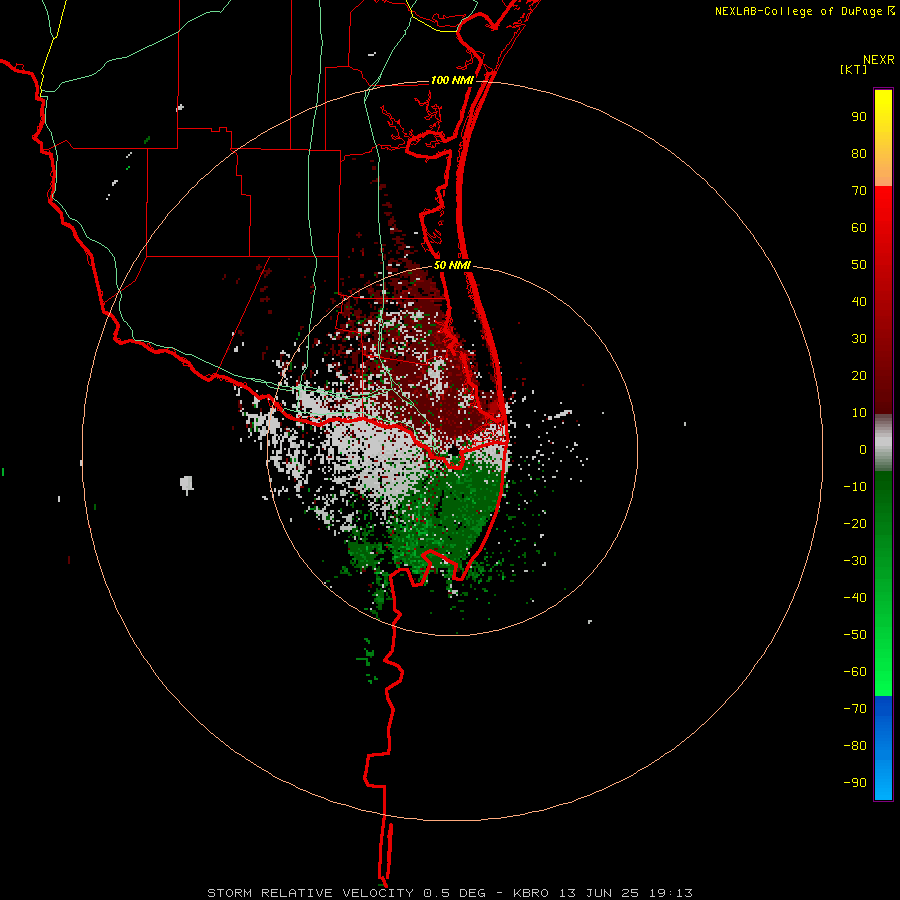Click the 80 value on the velocity scale
900x900 pixels.
859,154
